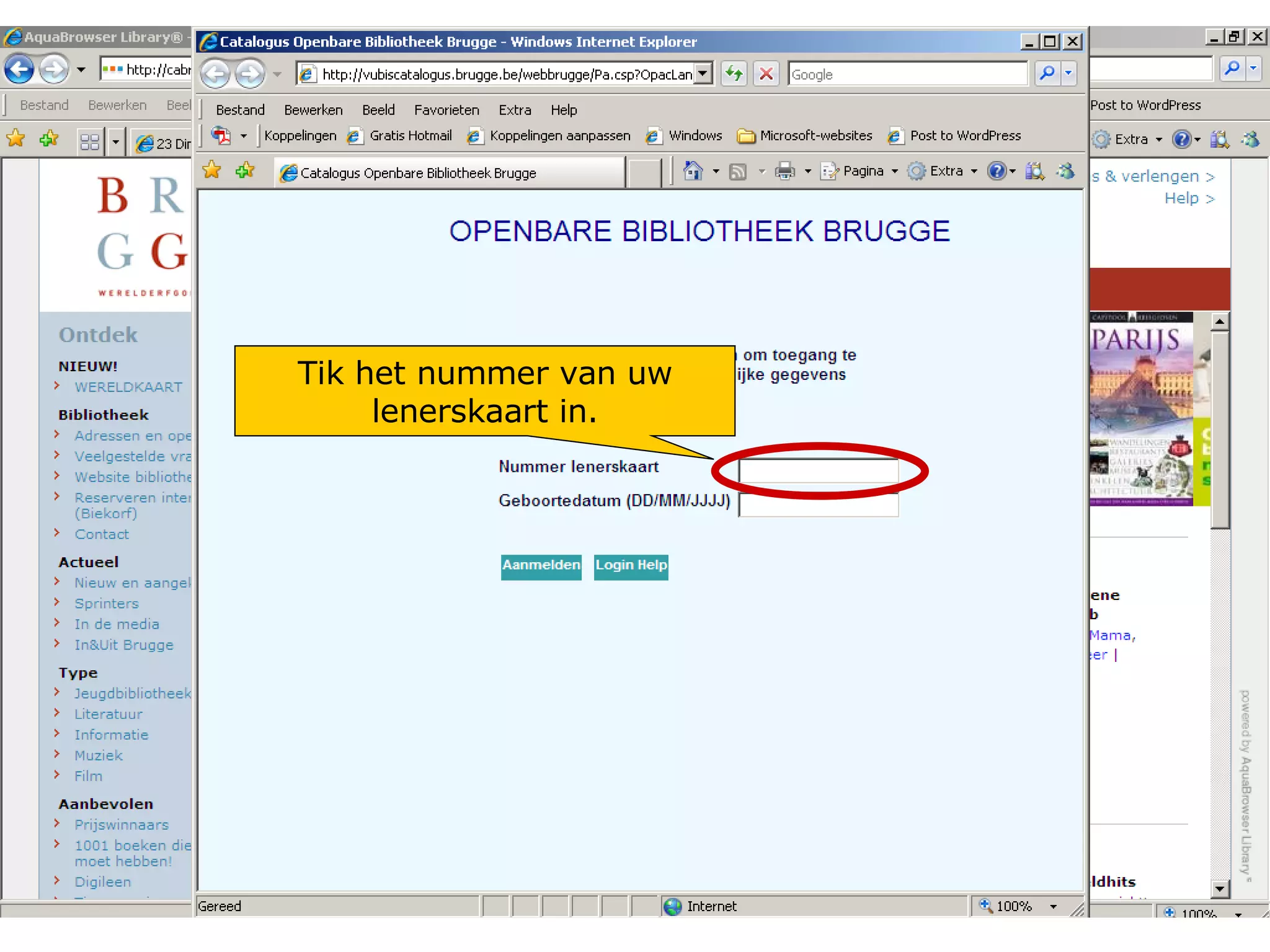Open the Beeld menu
1270x952 pixels.
click(378, 110)
